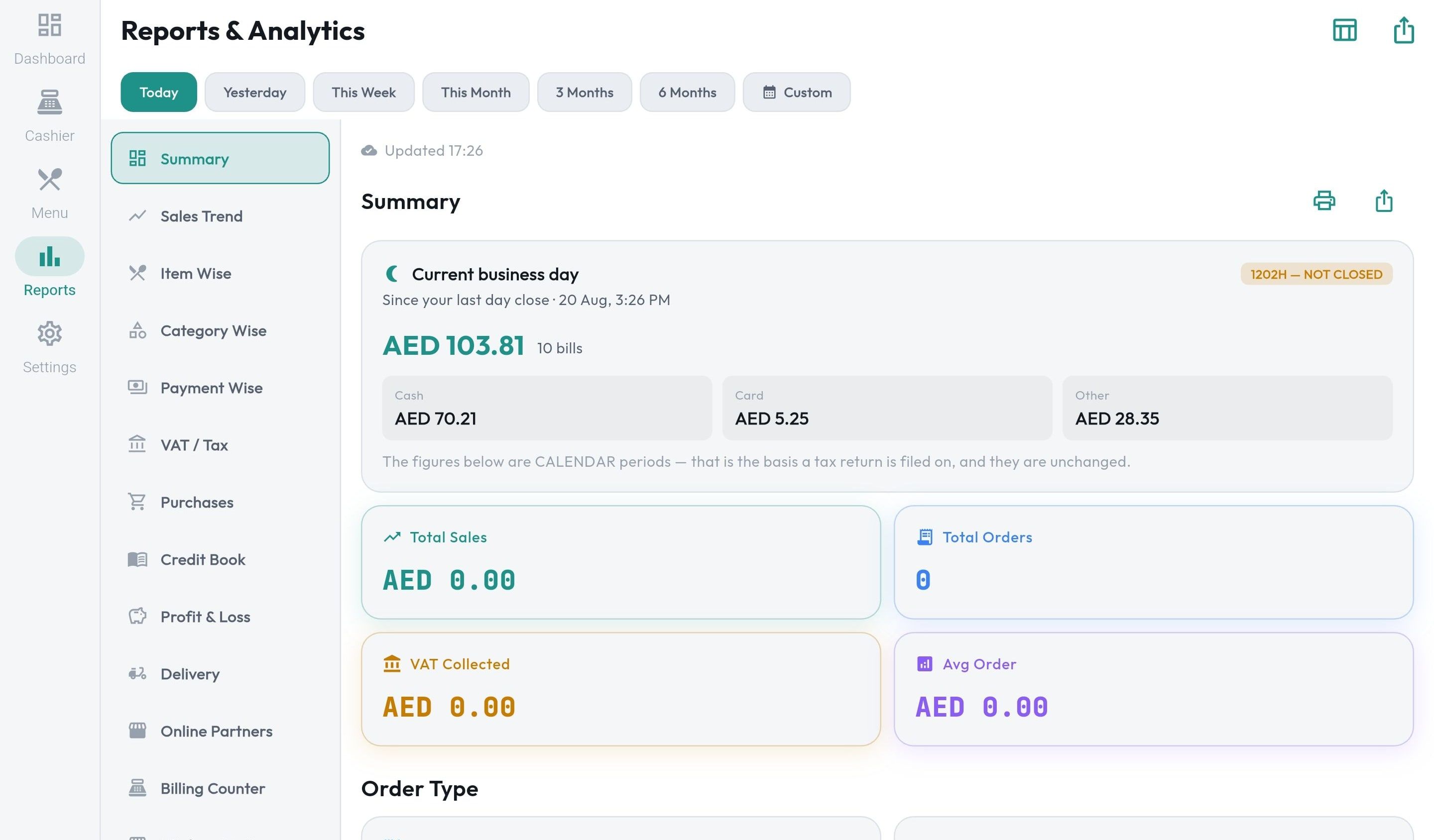Viewport: 1434px width, 840px height.
Task: Choose the This Month range
Action: [x=476, y=92]
